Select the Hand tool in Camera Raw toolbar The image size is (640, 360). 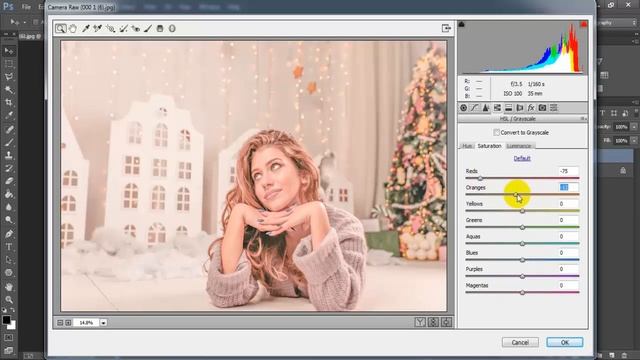[x=73, y=29]
